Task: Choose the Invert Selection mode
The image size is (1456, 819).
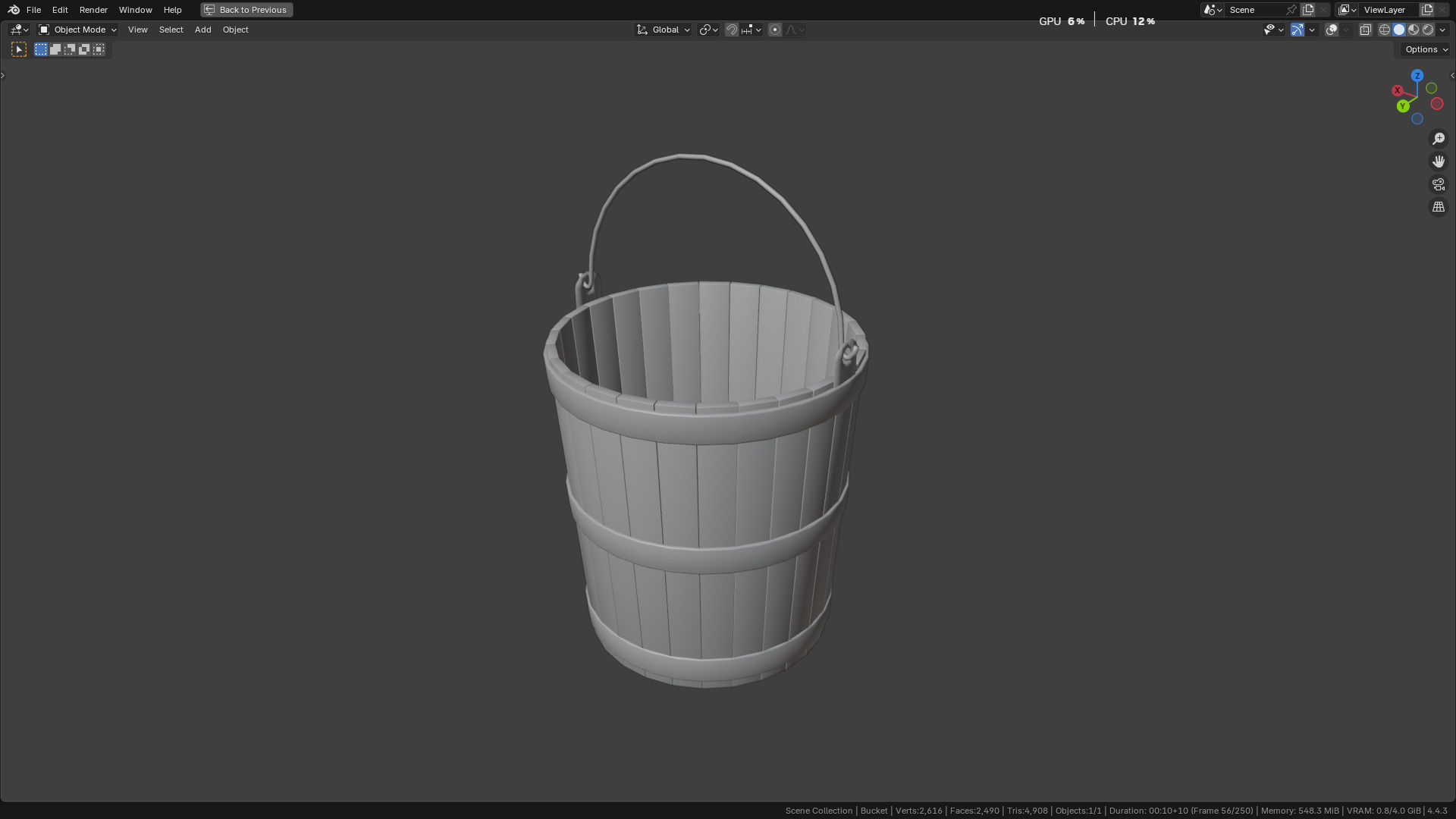Action: click(84, 49)
